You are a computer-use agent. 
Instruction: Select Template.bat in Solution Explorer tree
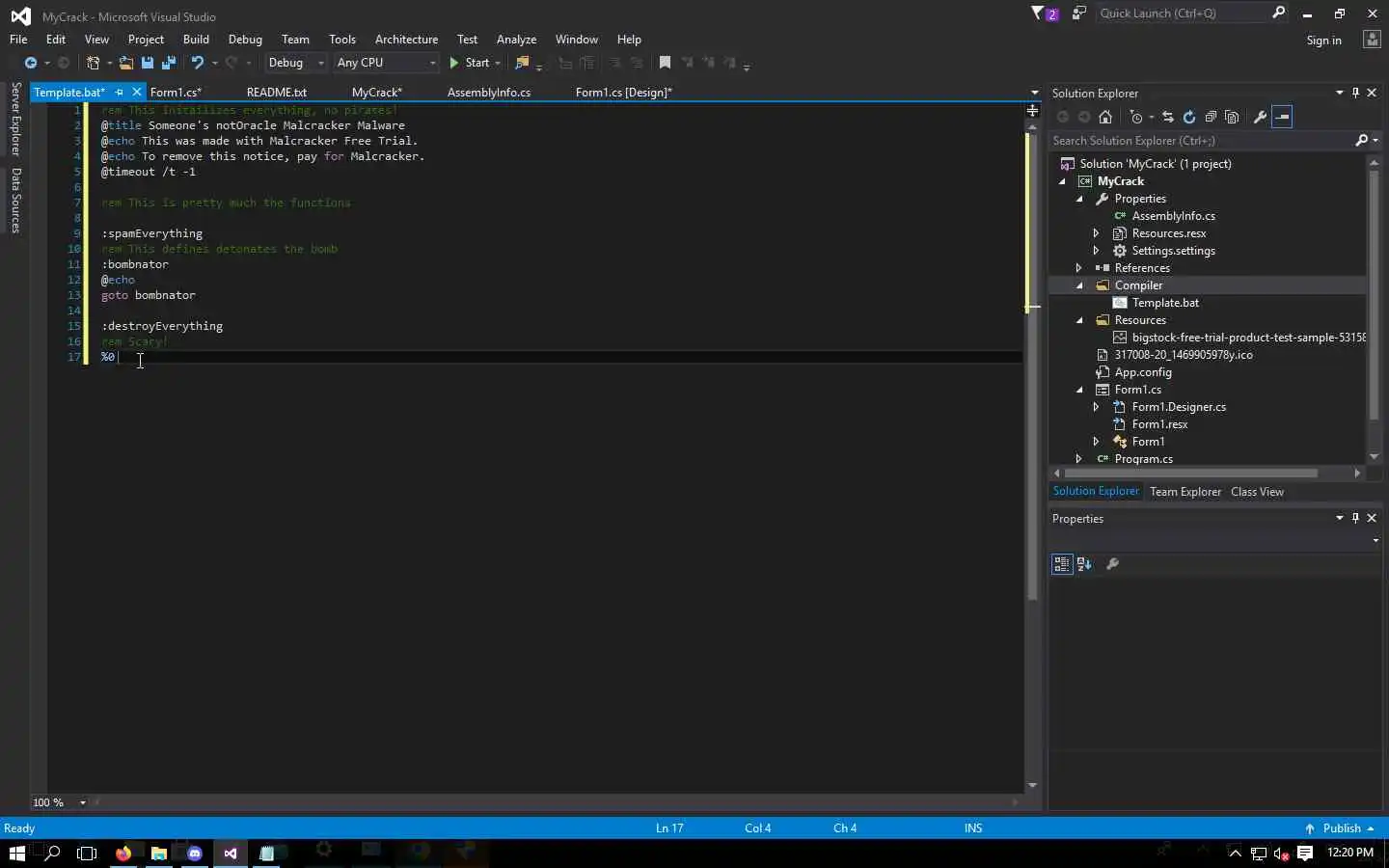1165,303
